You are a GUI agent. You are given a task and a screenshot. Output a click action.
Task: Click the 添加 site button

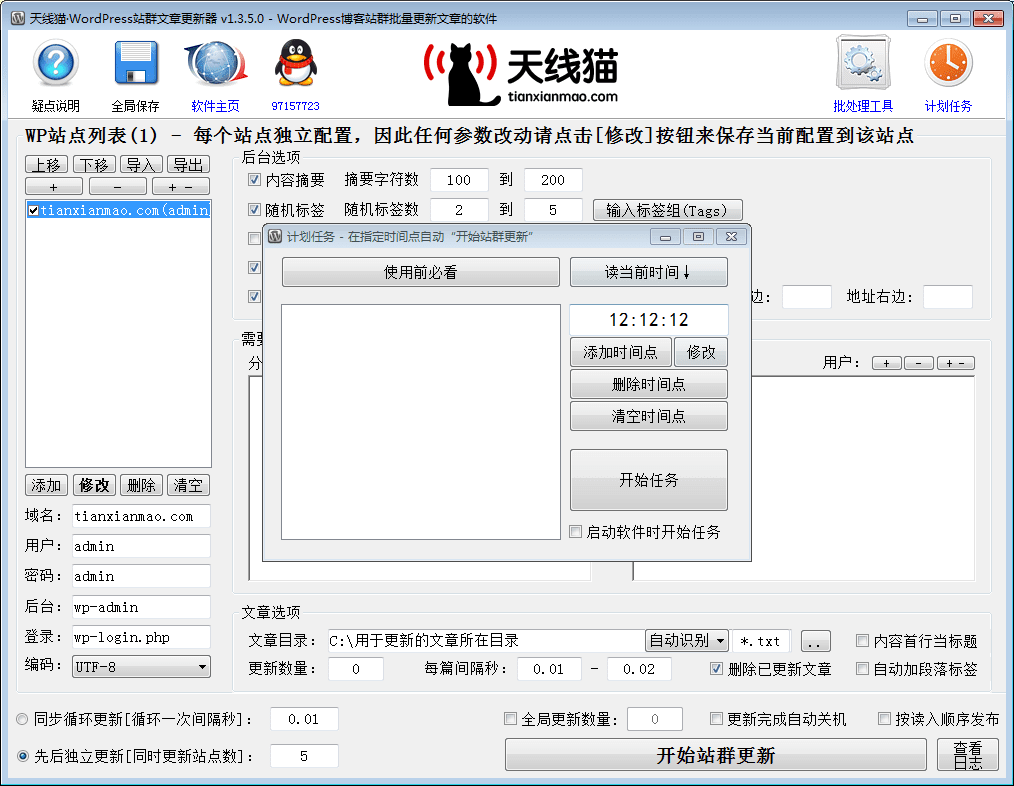pos(46,485)
